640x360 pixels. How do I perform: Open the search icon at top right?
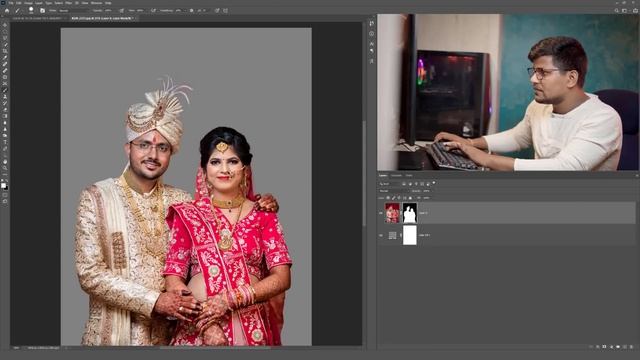tap(617, 11)
